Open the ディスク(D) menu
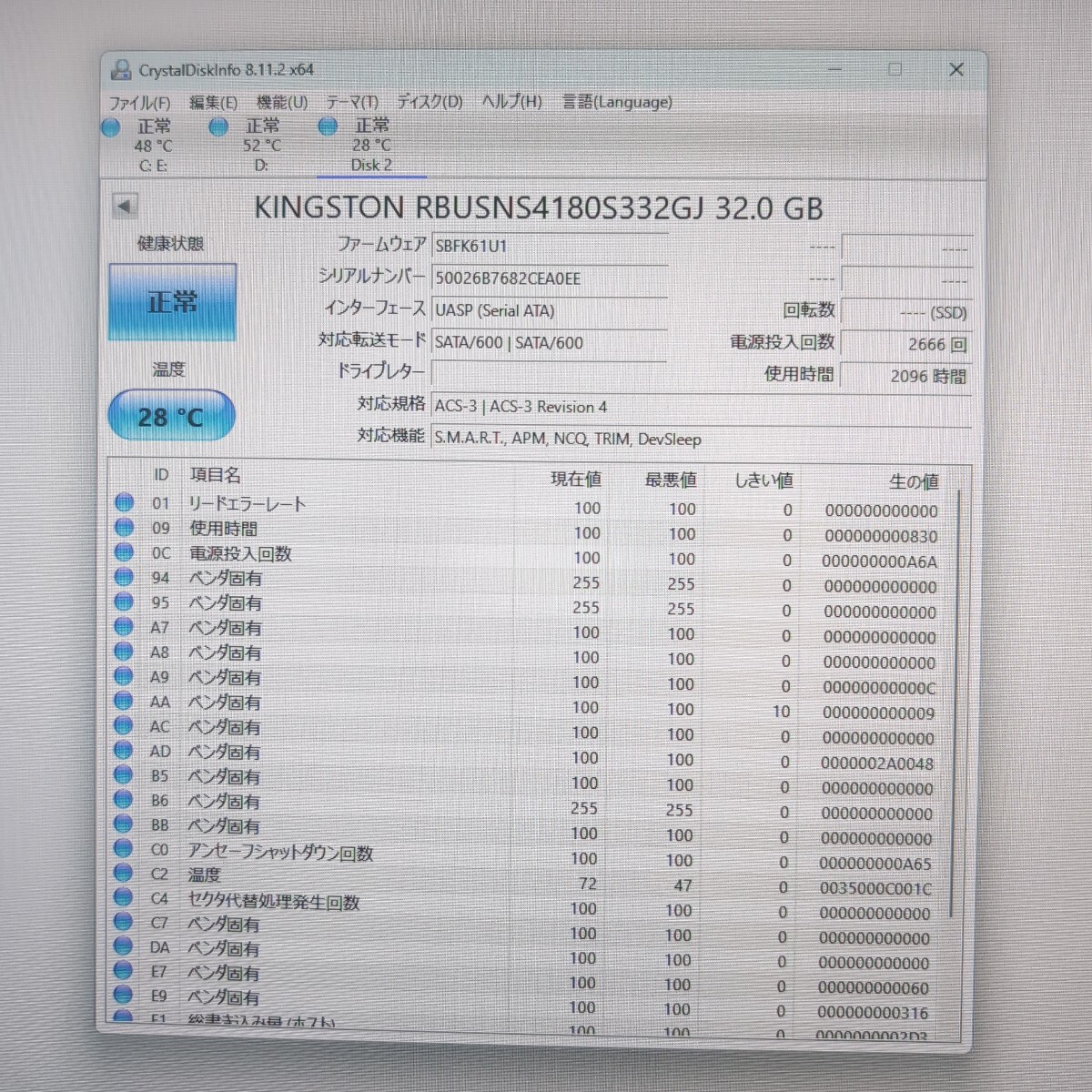Image resolution: width=1092 pixels, height=1092 pixels. (429, 103)
